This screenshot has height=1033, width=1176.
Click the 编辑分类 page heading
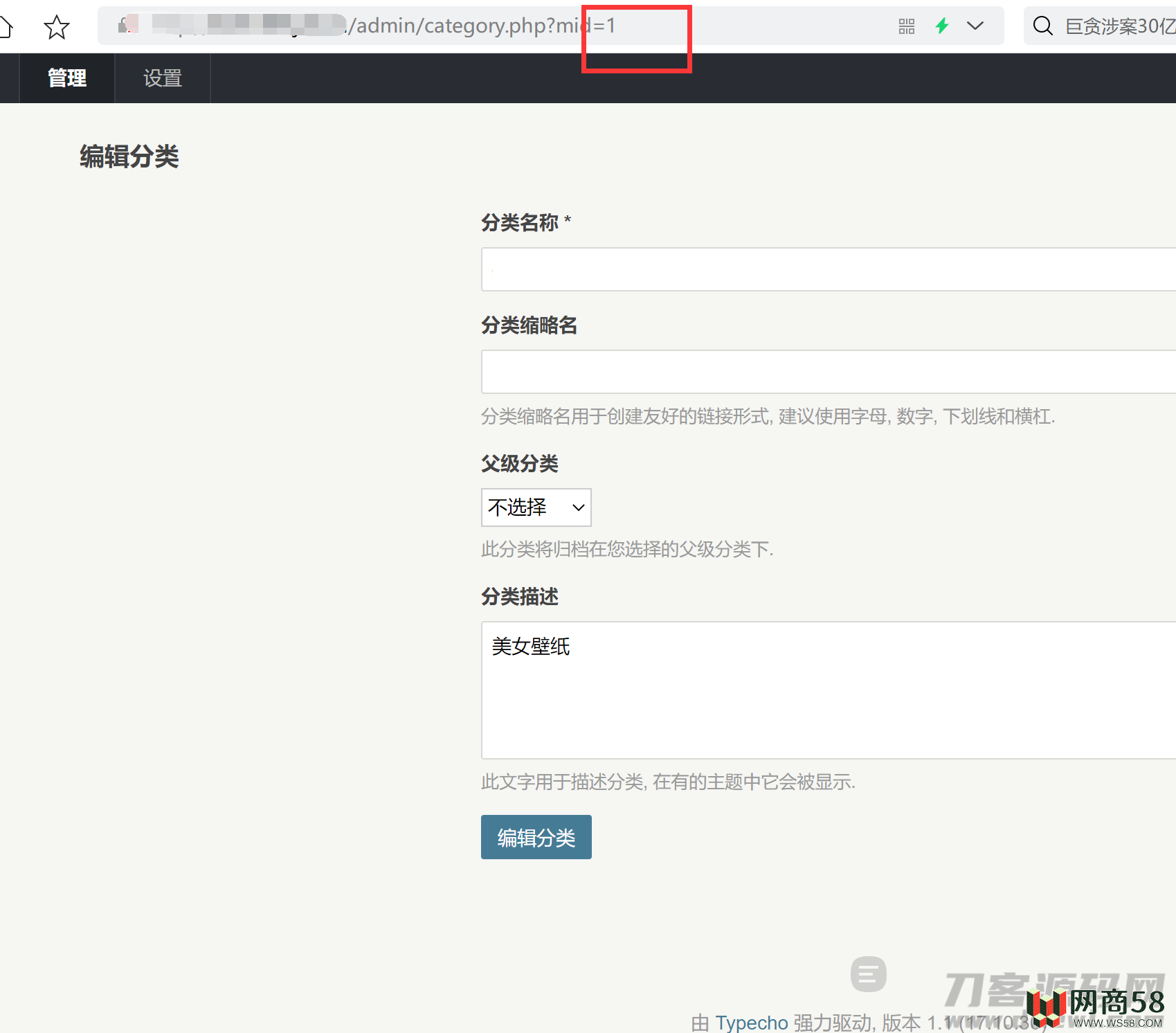pyautogui.click(x=129, y=156)
